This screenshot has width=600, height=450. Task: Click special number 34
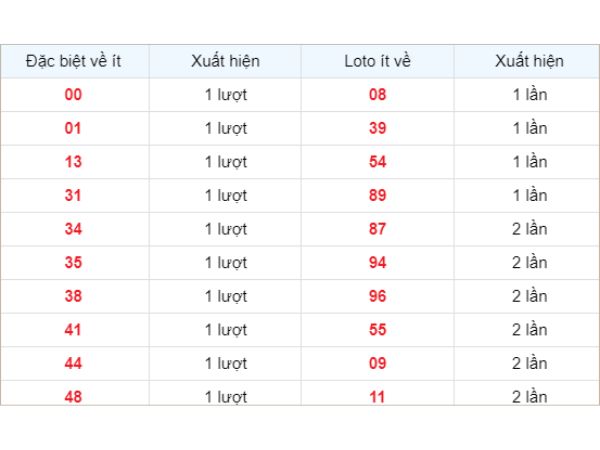(x=74, y=229)
